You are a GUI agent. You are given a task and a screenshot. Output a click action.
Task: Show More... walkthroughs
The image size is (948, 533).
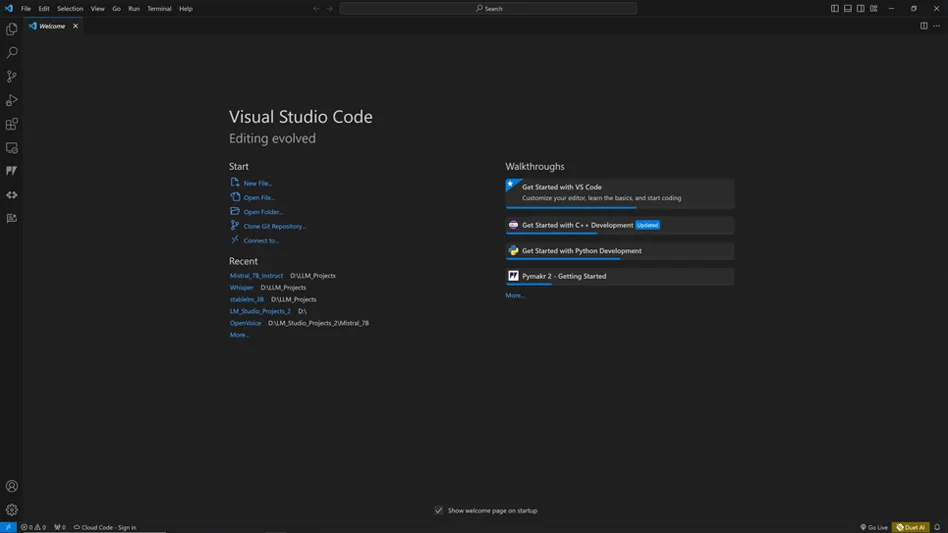515,296
